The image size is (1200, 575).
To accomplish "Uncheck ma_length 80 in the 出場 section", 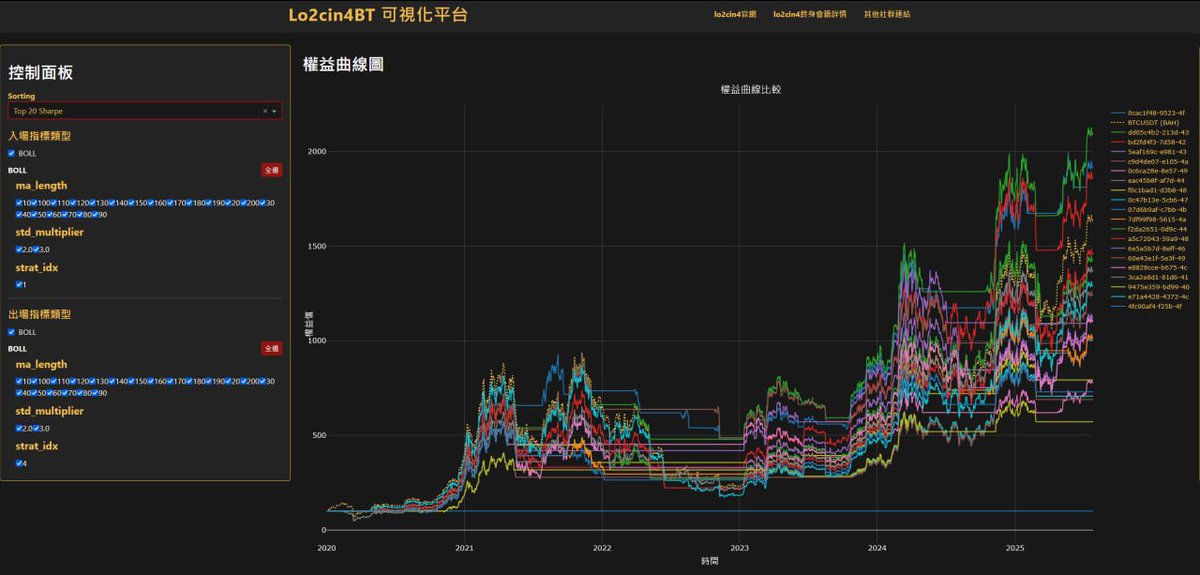I will tap(80, 393).
